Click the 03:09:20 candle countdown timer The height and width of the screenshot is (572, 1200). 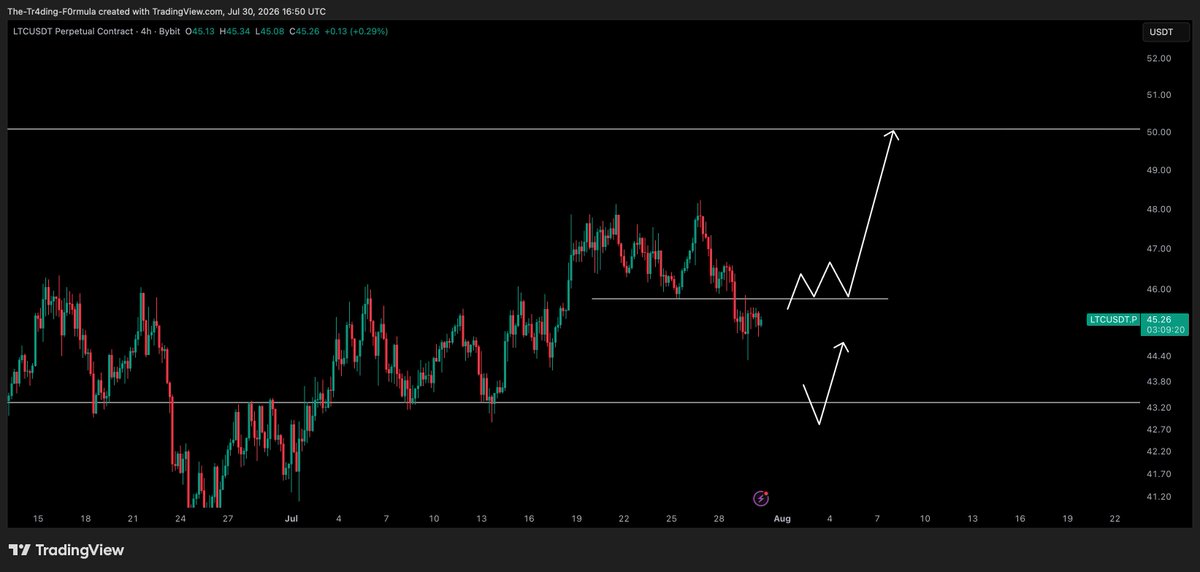point(1166,329)
